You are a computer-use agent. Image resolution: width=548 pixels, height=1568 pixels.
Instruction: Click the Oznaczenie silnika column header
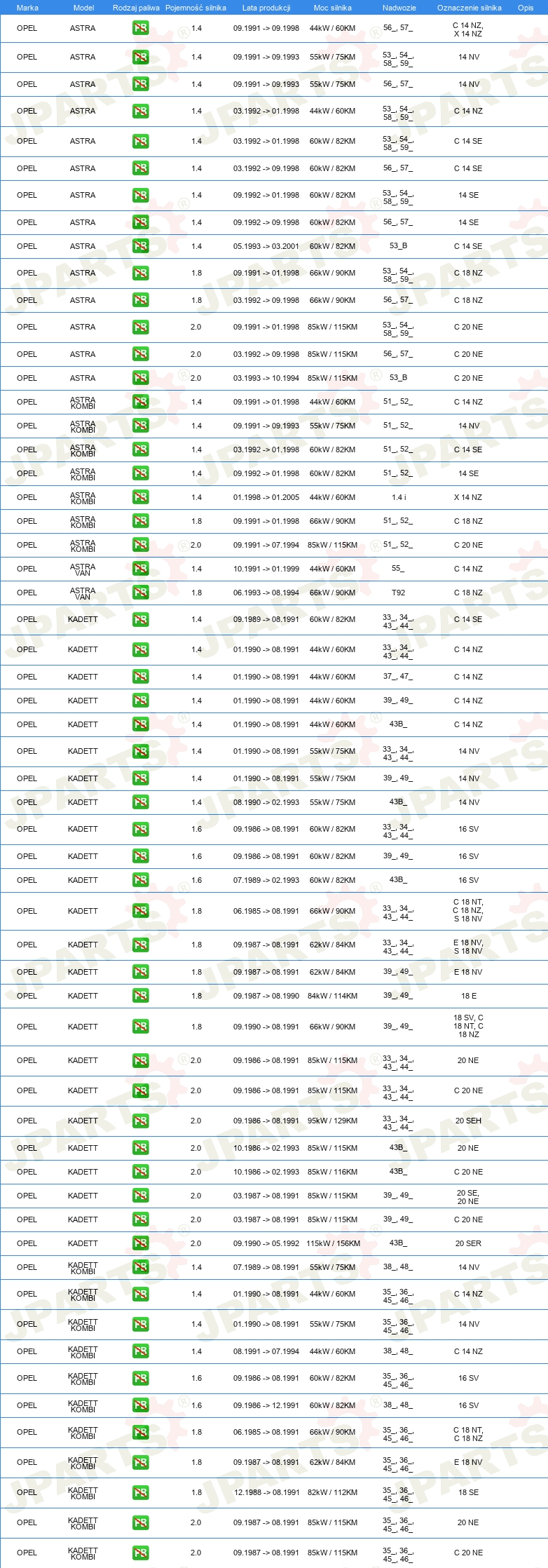click(x=469, y=8)
